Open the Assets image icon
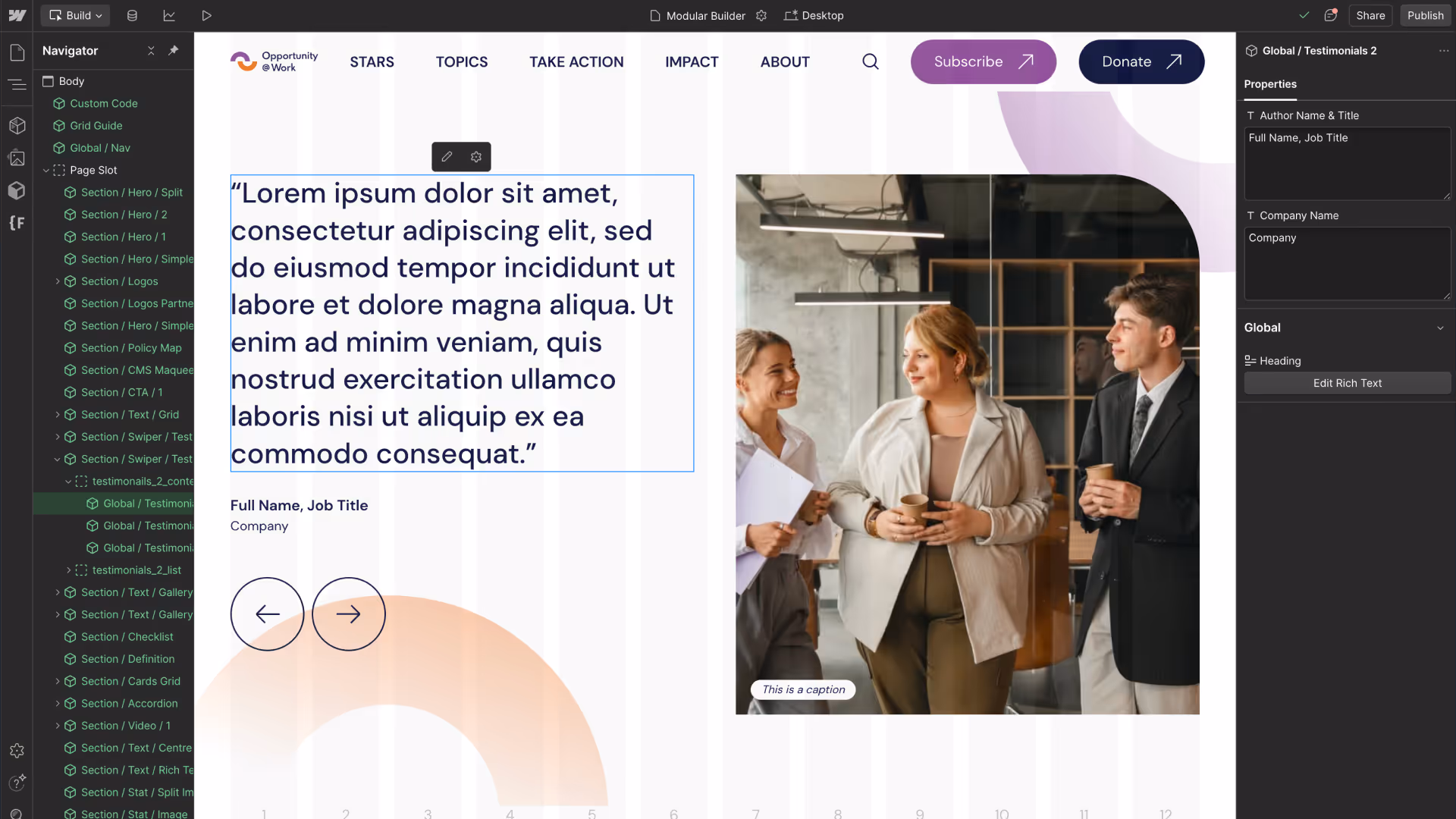 point(17,158)
